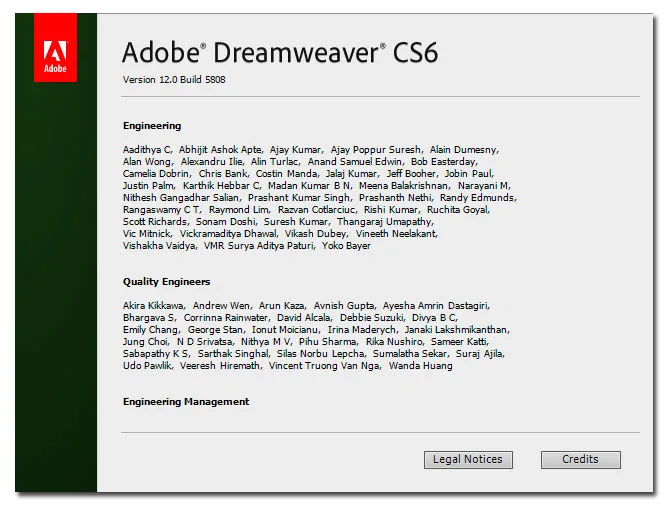Select the name Emily Chang
This screenshot has height=510, width=668.
click(150, 330)
